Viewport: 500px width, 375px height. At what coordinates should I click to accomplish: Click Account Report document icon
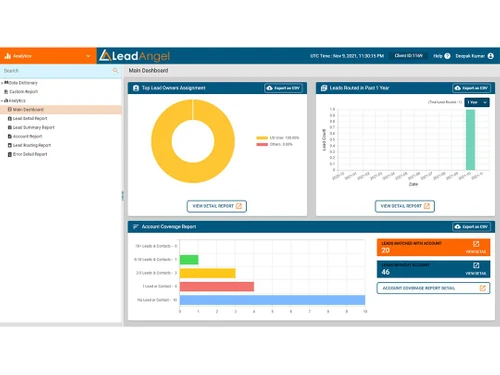pos(10,136)
